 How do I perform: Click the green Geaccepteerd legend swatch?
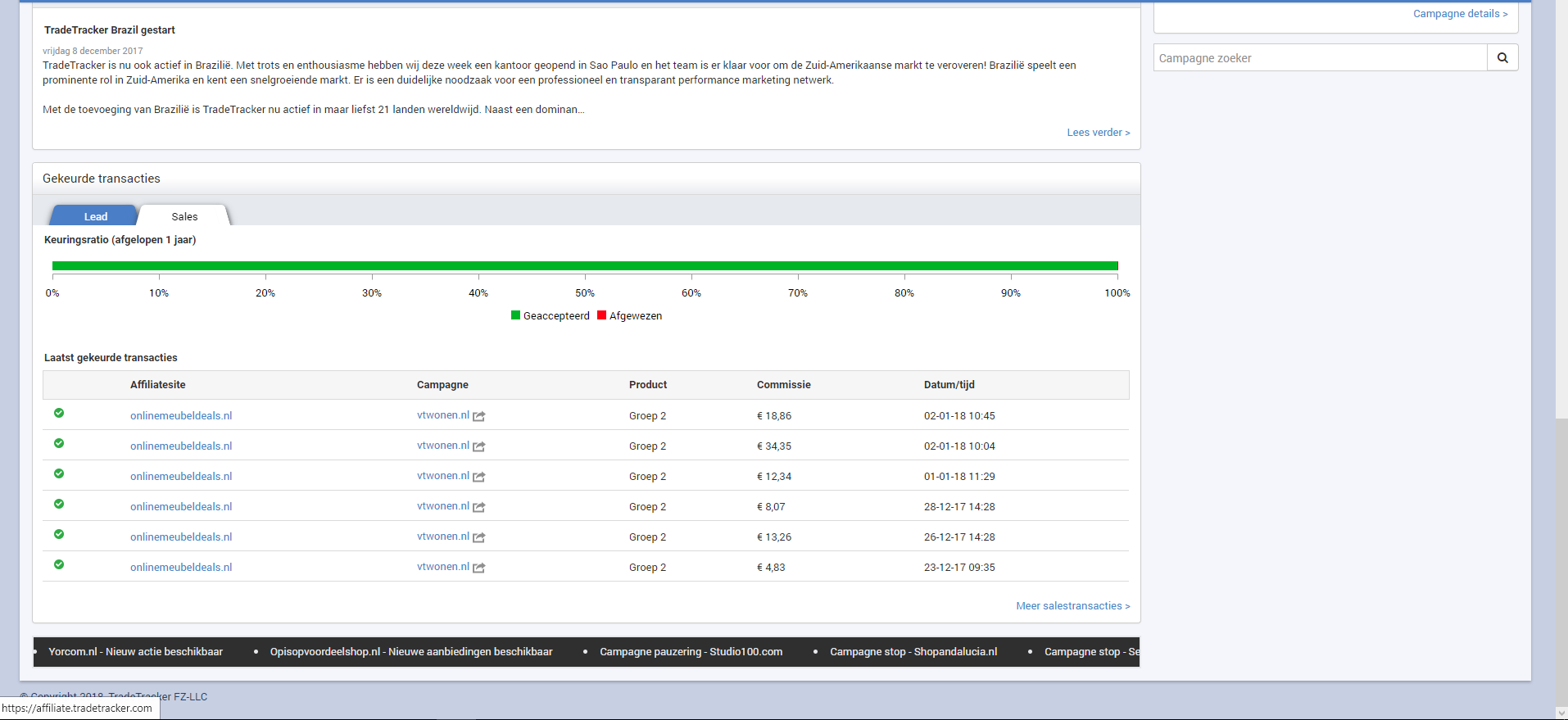click(515, 315)
